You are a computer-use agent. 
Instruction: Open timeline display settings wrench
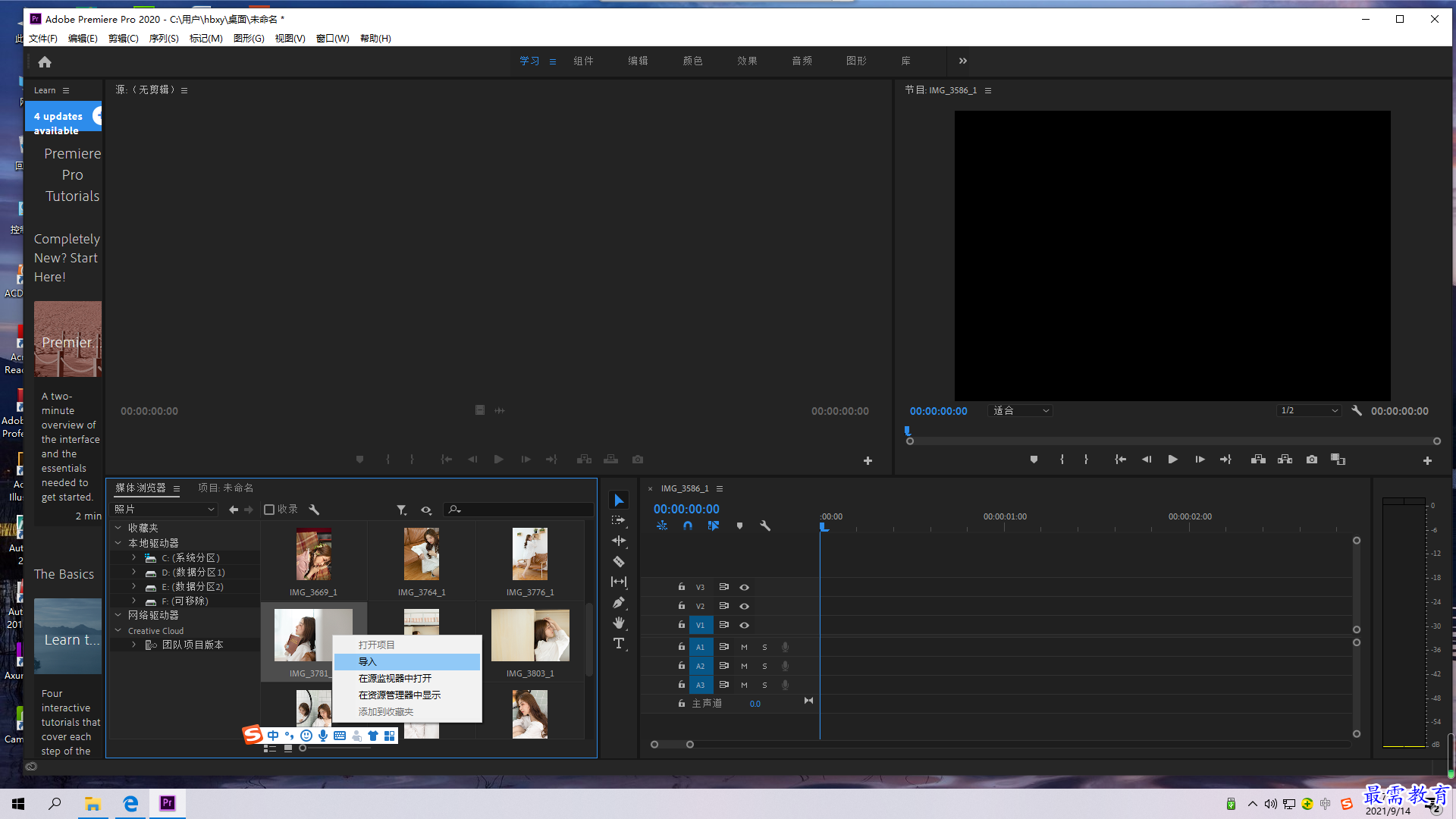(x=765, y=526)
